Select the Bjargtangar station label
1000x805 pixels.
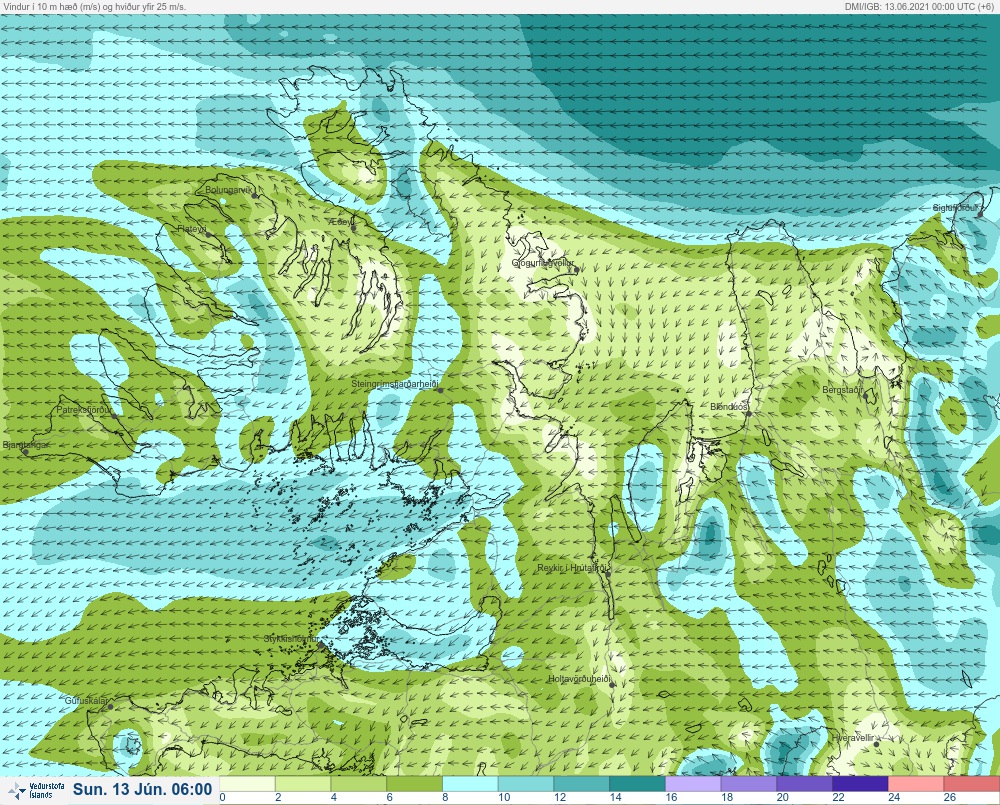click(x=26, y=445)
